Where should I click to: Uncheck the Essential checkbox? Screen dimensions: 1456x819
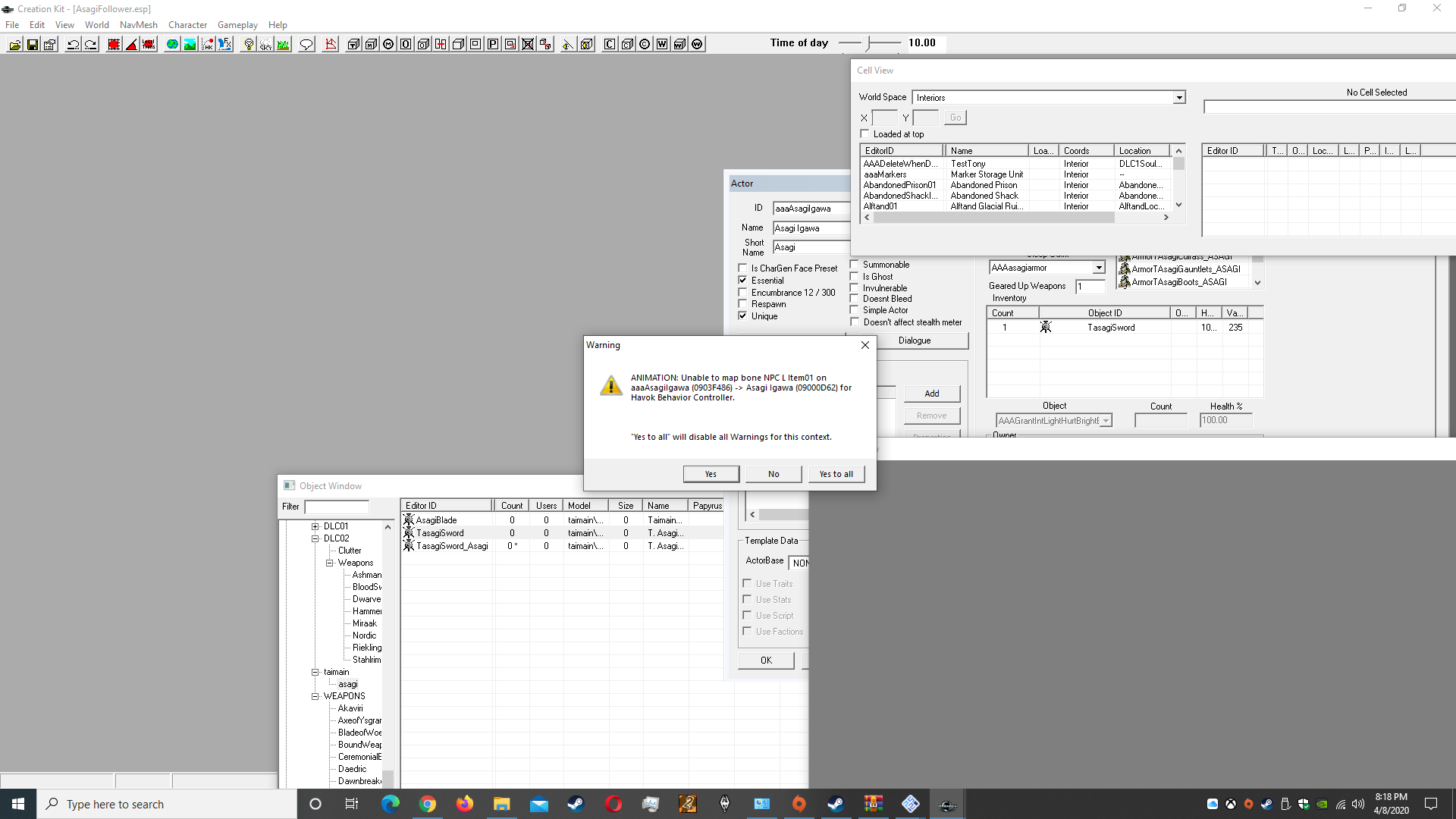click(743, 281)
